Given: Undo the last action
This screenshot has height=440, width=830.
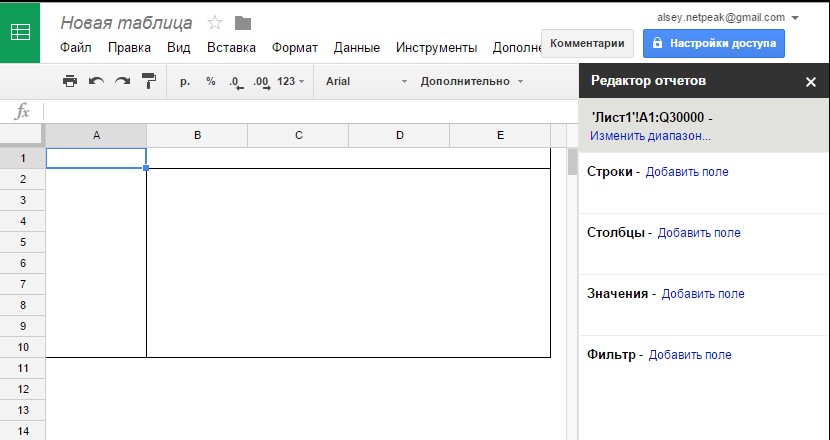Looking at the screenshot, I should 96,81.
